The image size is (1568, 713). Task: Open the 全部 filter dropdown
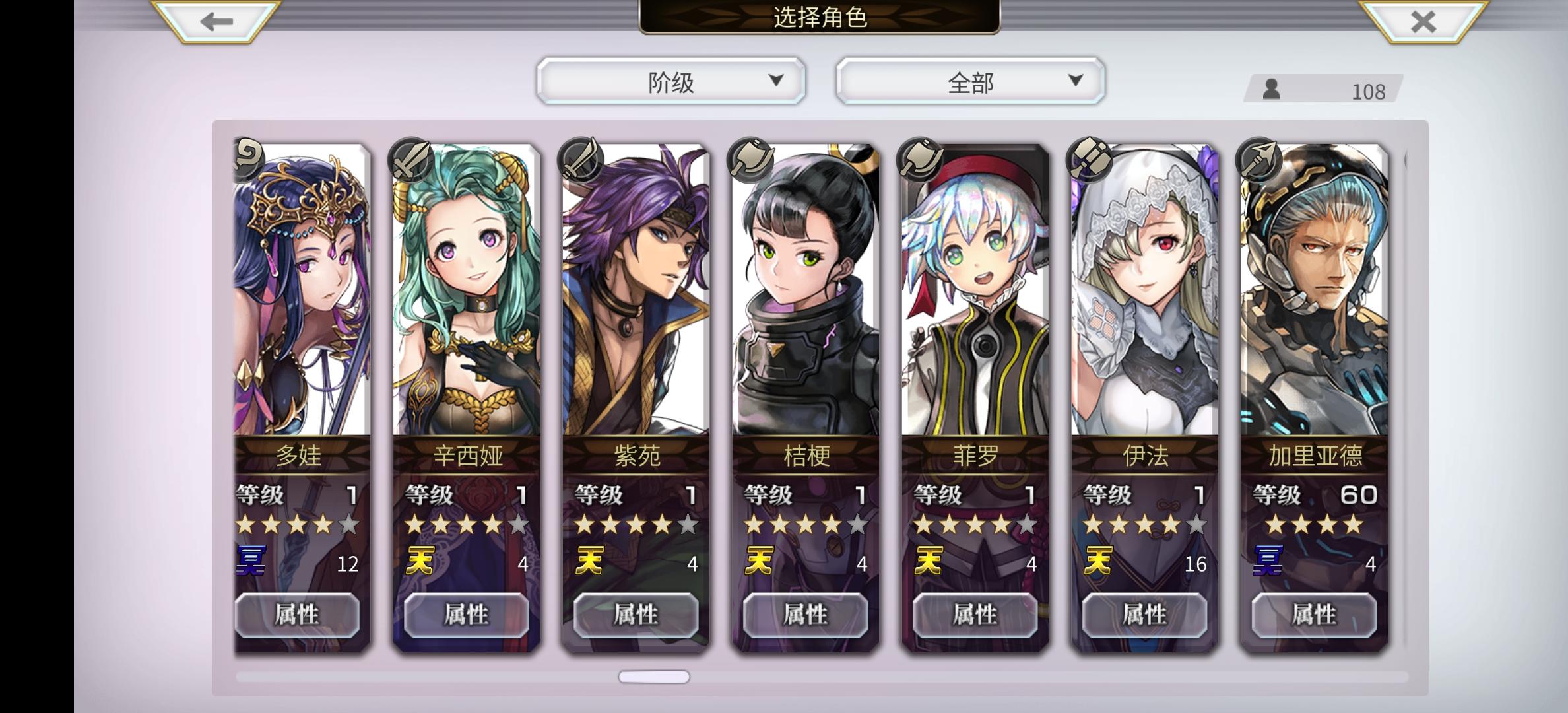pos(970,81)
